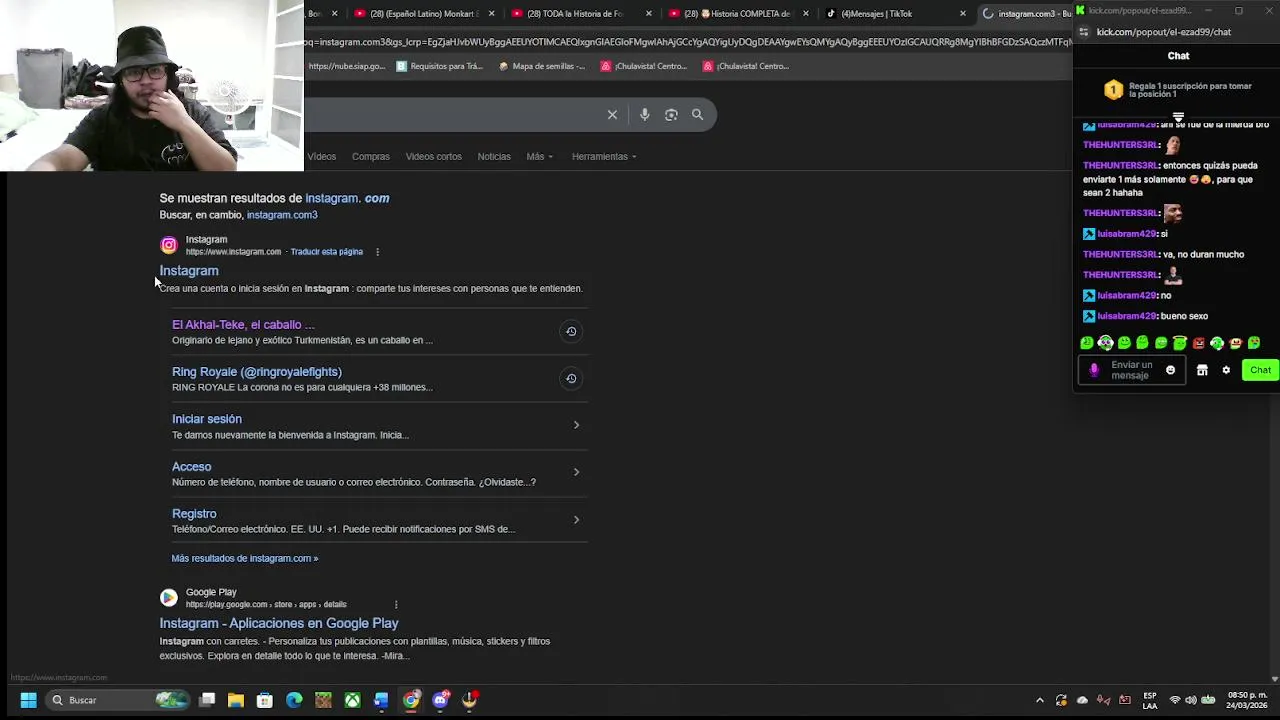Image resolution: width=1280 pixels, height=720 pixels.
Task: Click the Instagram logo favicon in the result
Action: (x=169, y=245)
